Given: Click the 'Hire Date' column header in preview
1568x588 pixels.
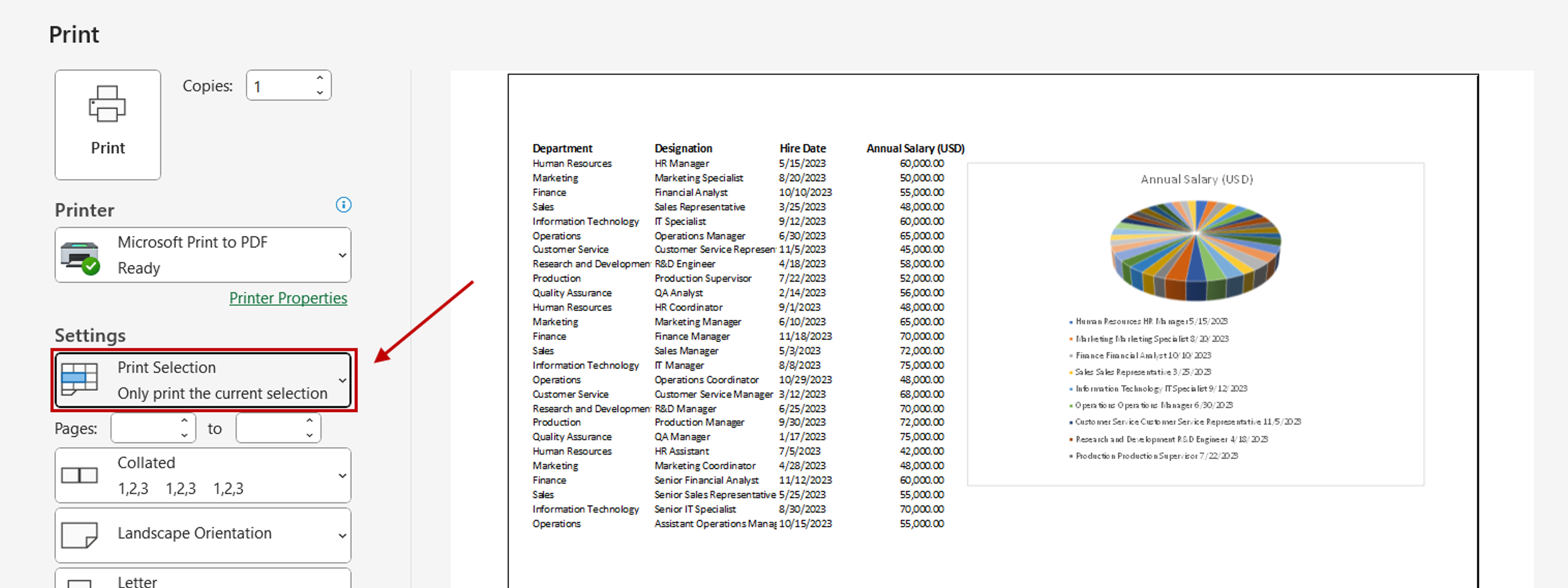Looking at the screenshot, I should click(802, 148).
